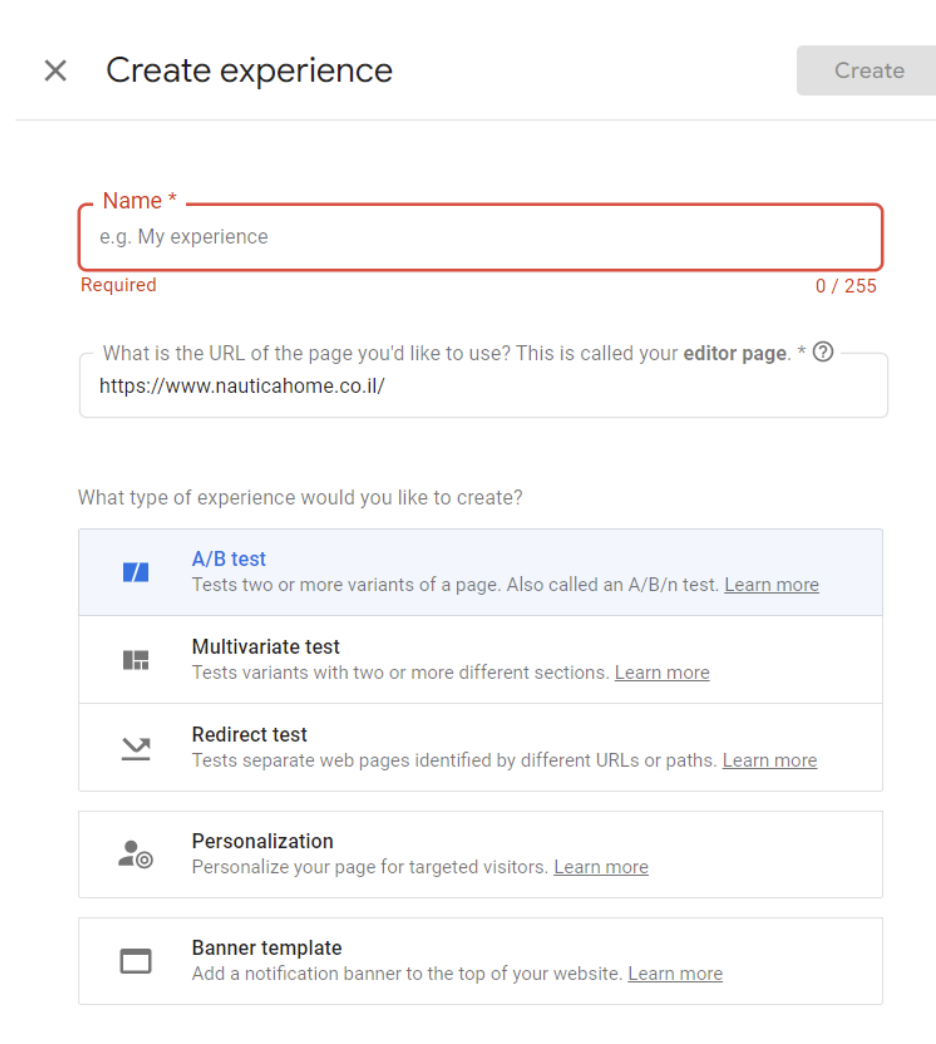Select the Banner template title

point(267,947)
